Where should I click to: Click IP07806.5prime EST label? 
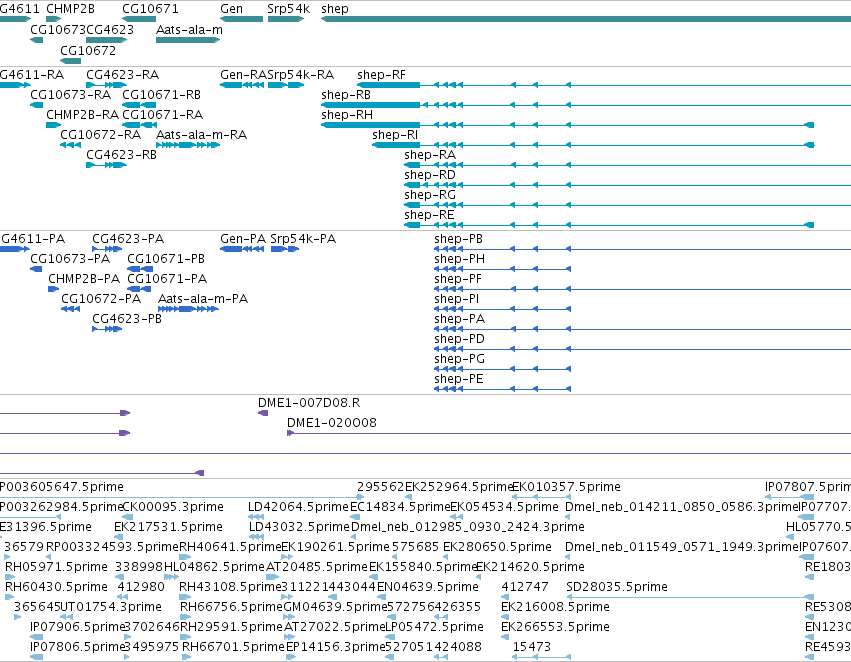(78, 647)
